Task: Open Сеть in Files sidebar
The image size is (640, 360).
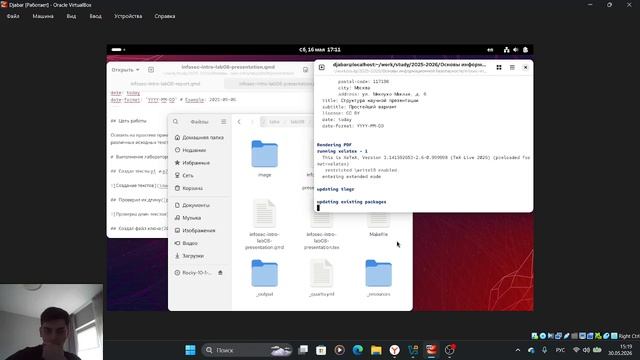Action: (x=199, y=176)
